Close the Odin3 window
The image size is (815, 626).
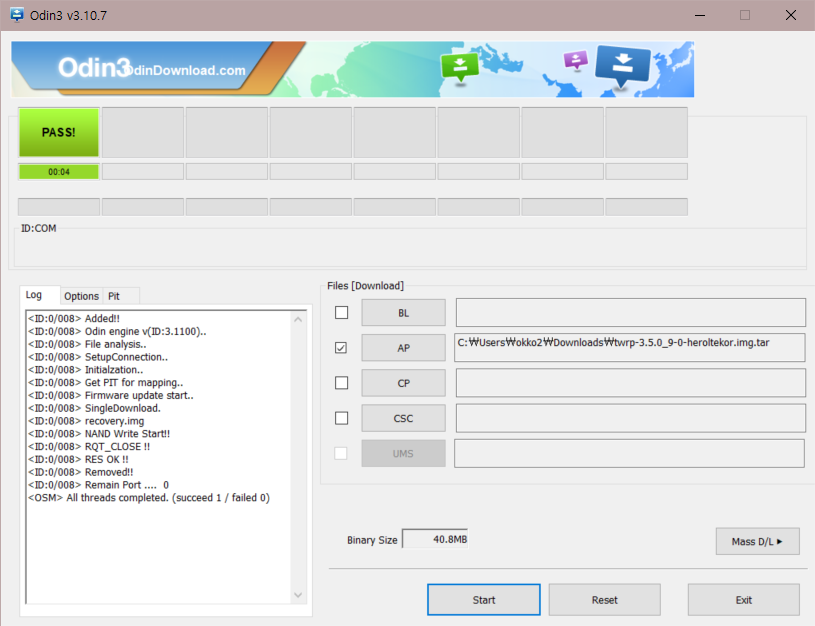coord(791,15)
